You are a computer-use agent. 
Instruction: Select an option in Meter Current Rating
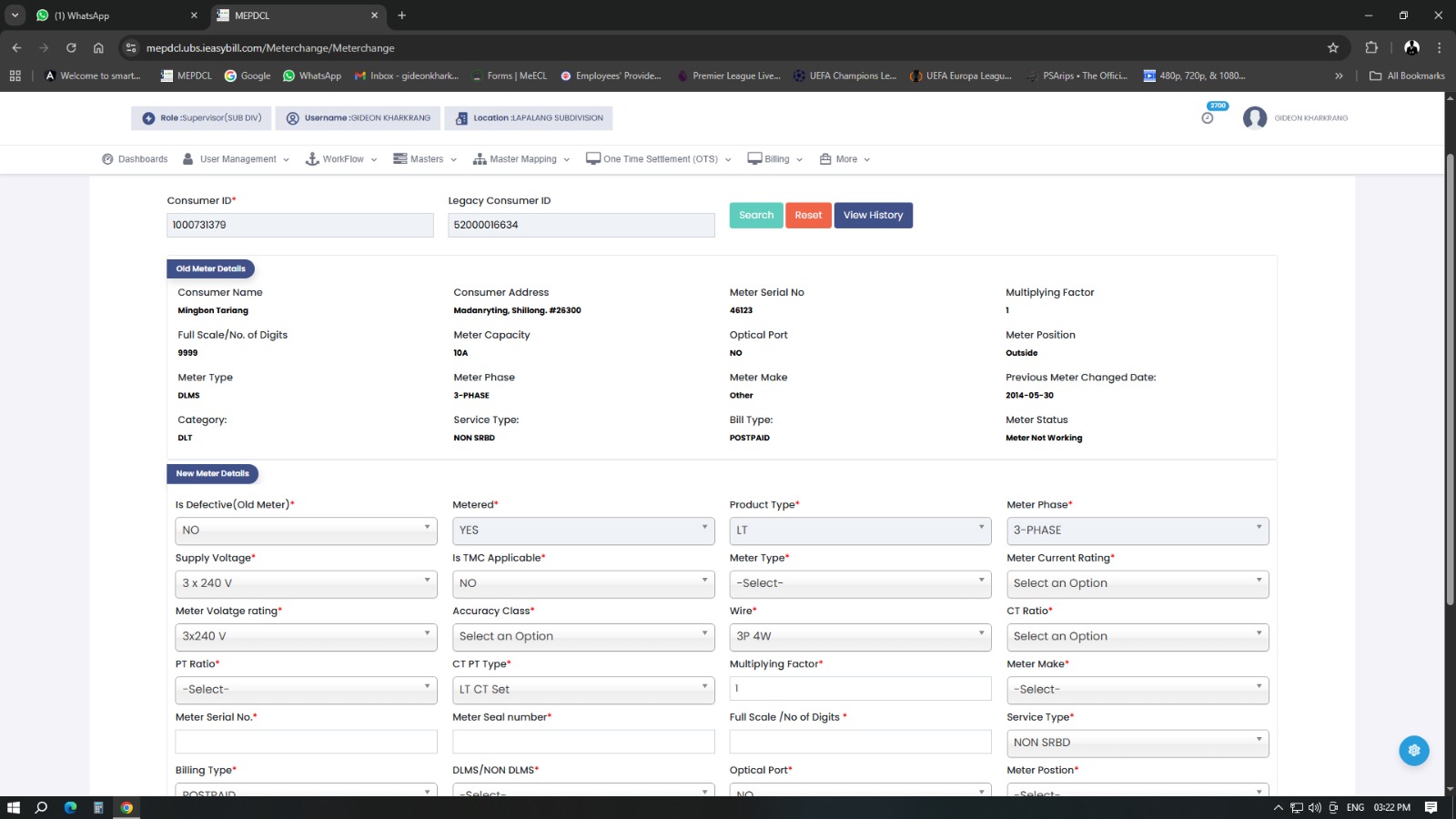point(1137,583)
